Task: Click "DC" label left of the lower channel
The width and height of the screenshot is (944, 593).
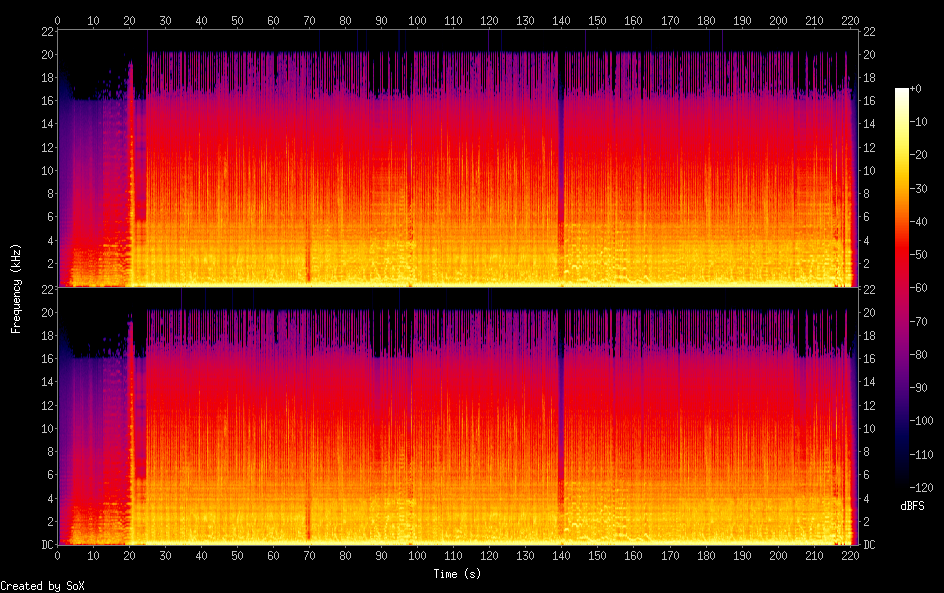Action: [48, 545]
